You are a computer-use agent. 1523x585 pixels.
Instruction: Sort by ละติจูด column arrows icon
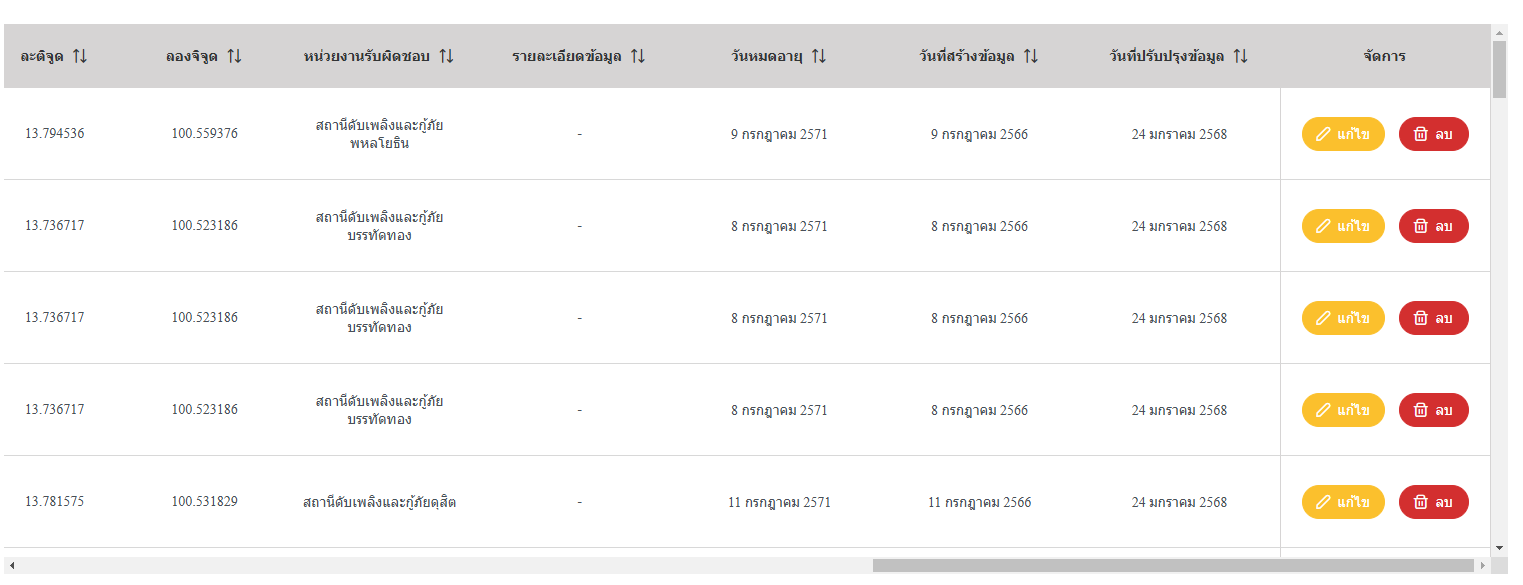[x=80, y=56]
